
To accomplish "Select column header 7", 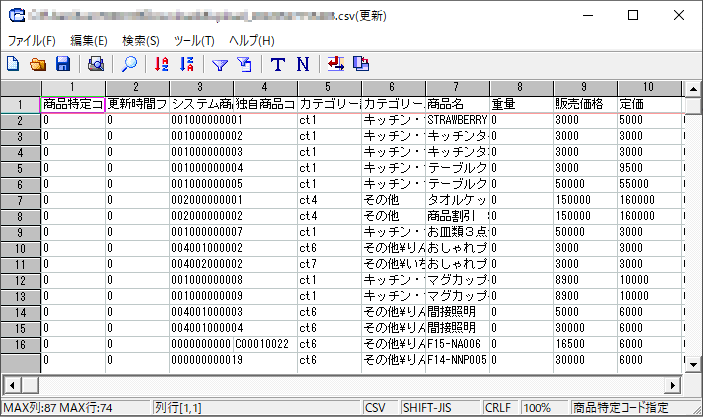I will (457, 88).
